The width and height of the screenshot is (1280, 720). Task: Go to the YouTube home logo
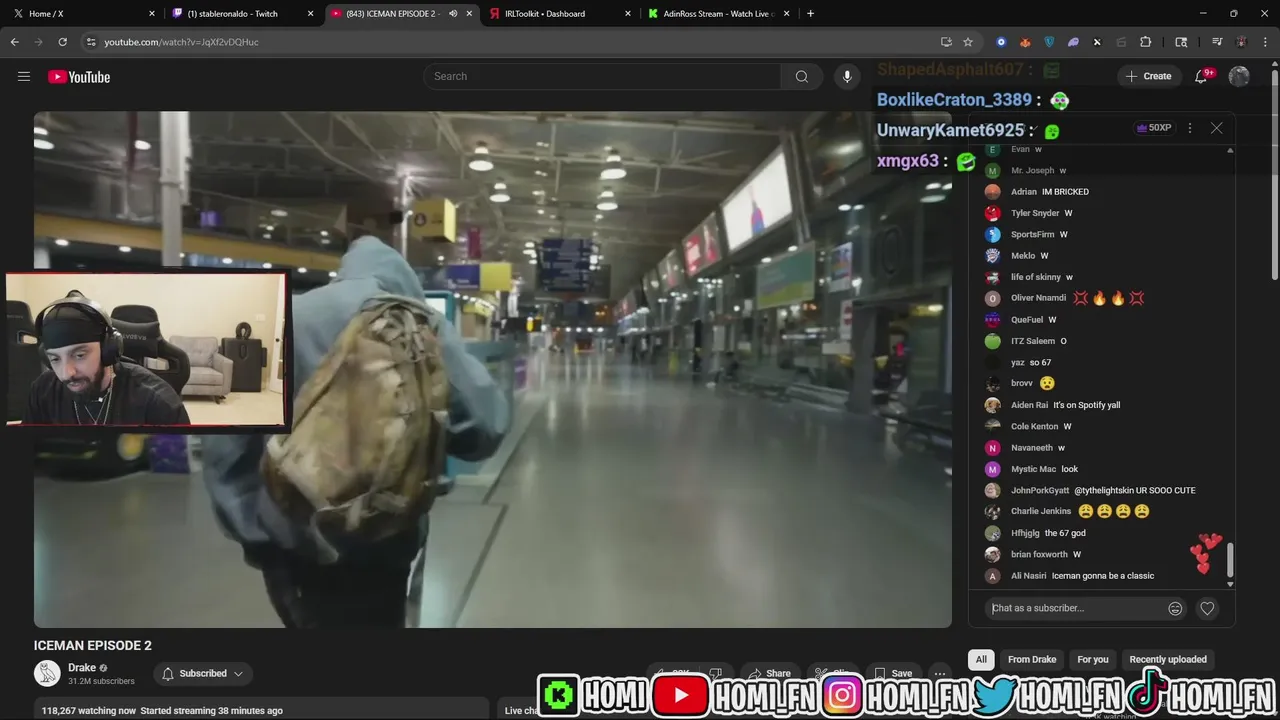pos(79,77)
